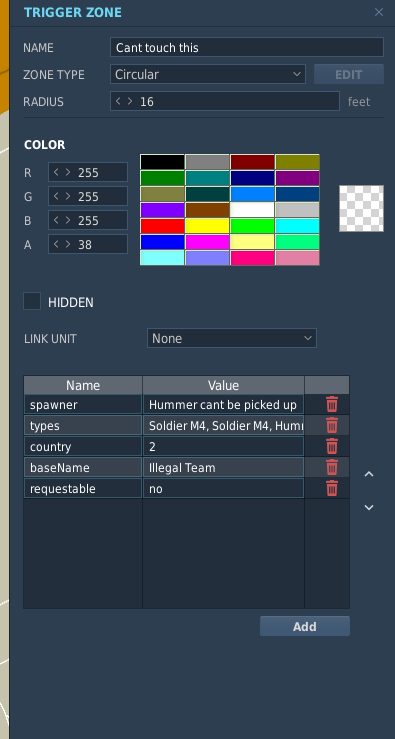Select the 'country' name cell
This screenshot has width=395, height=739.
83,446
